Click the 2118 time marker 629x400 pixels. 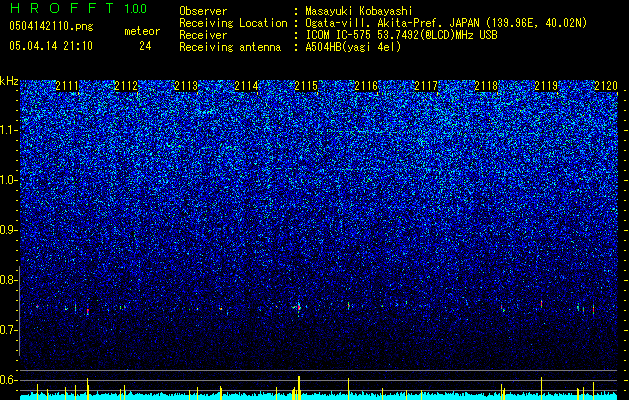click(x=486, y=85)
